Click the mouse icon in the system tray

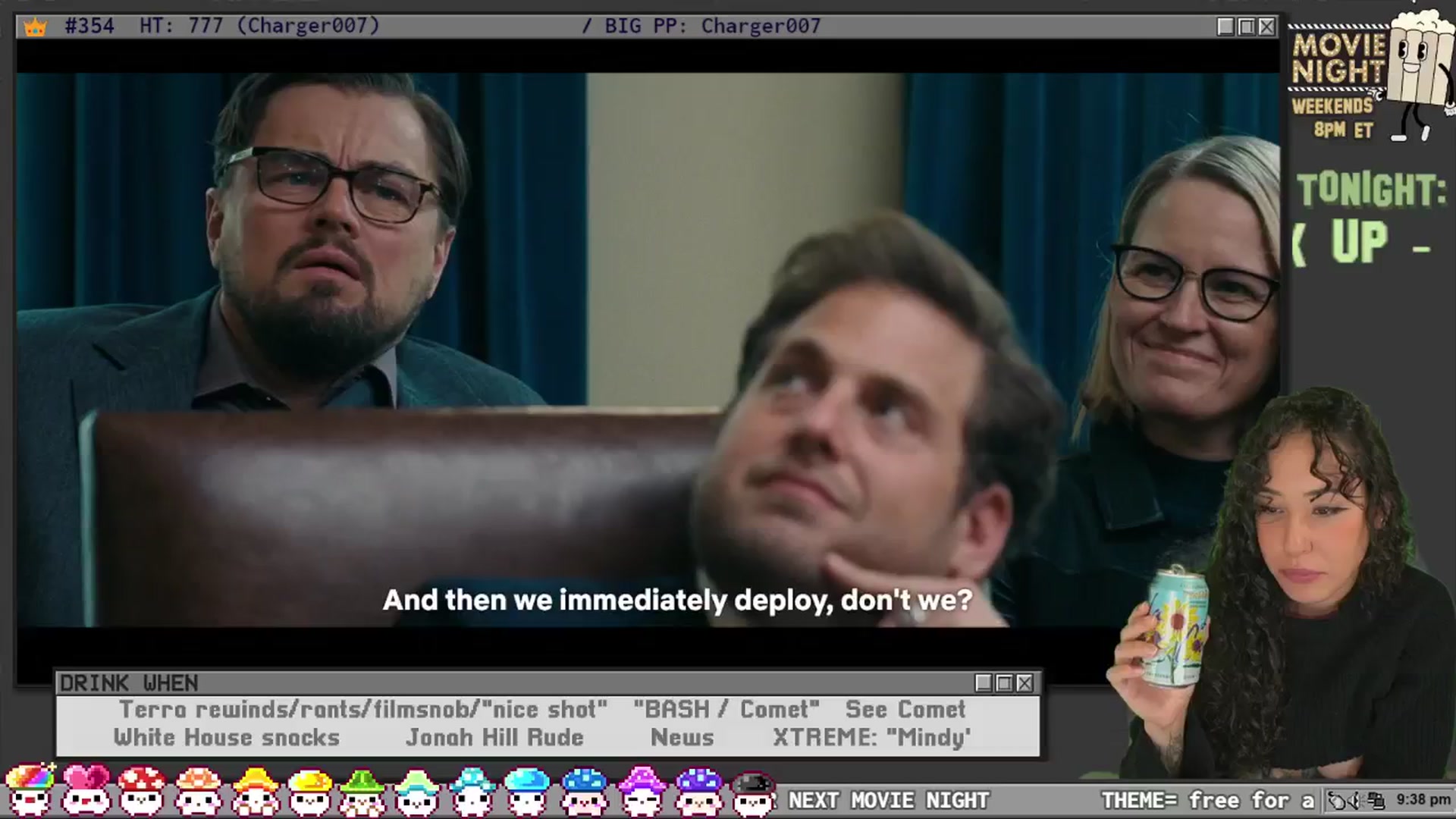1338,800
